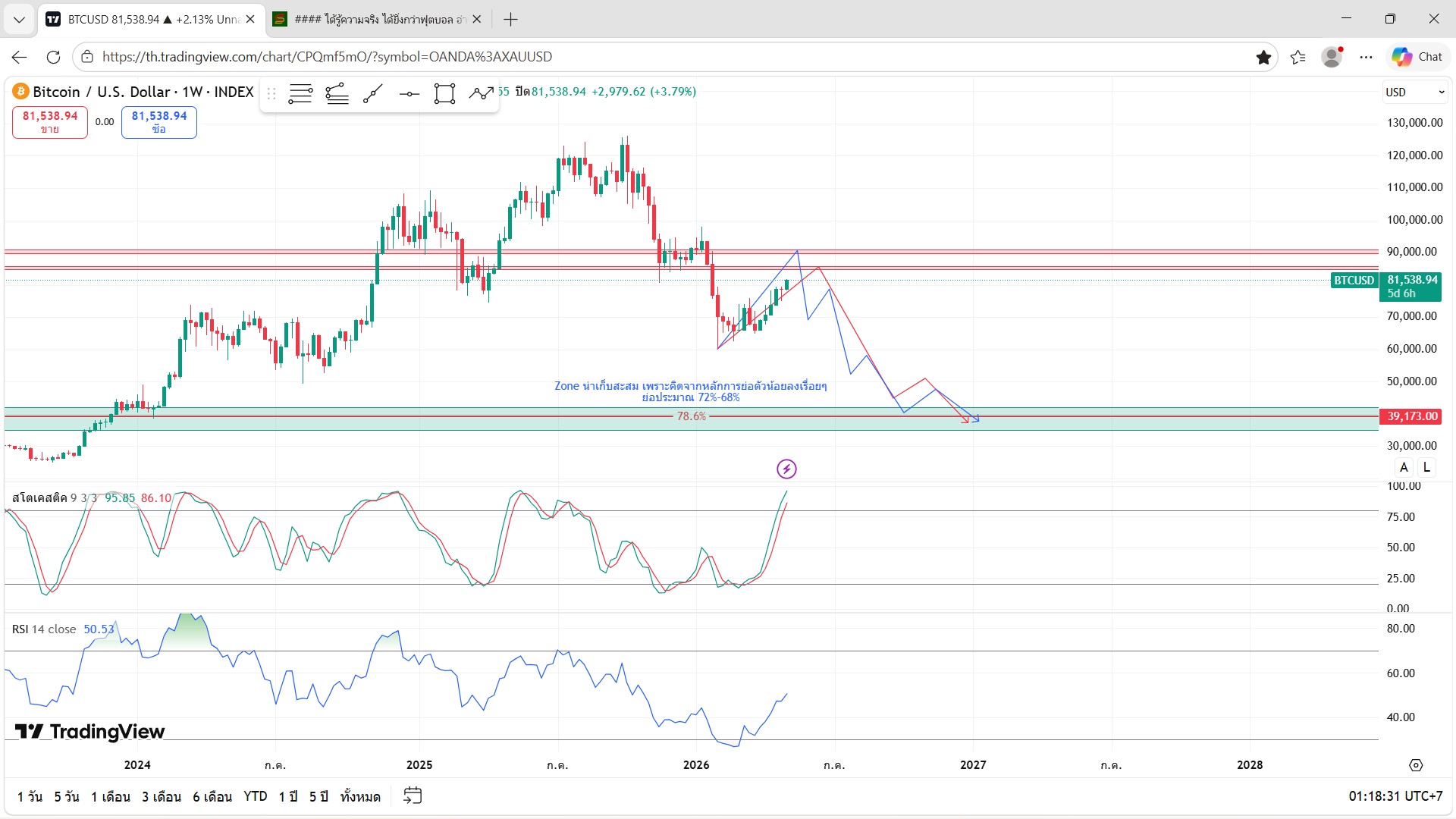Select the trend line drawing tool
The width and height of the screenshot is (1456, 819).
[372, 94]
